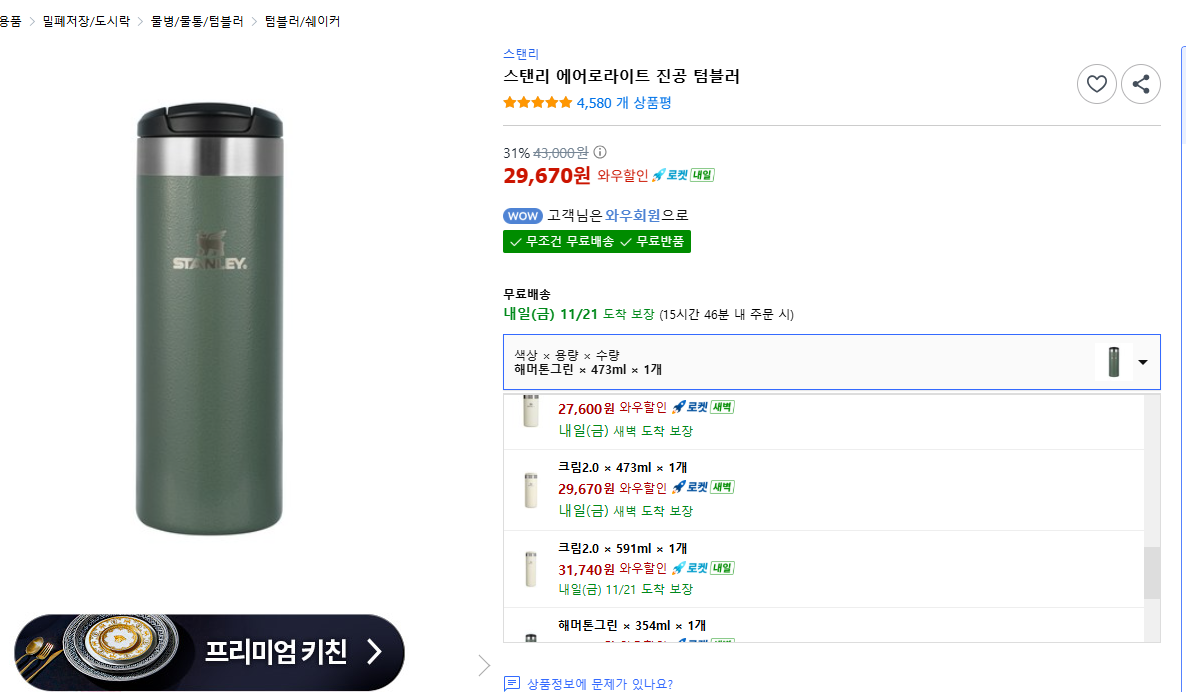Choose the 크림2.0 591ml option
The width and height of the screenshot is (1186, 692).
pyautogui.click(x=622, y=549)
